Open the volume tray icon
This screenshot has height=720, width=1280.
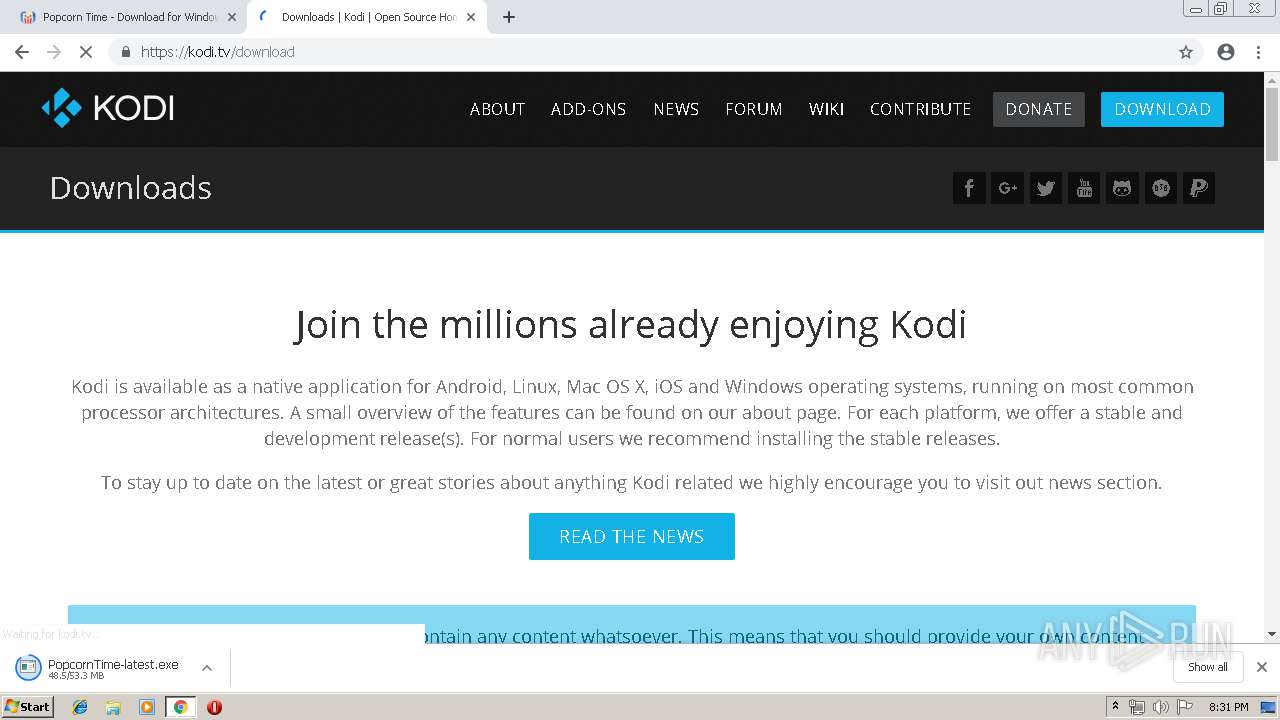1161,707
